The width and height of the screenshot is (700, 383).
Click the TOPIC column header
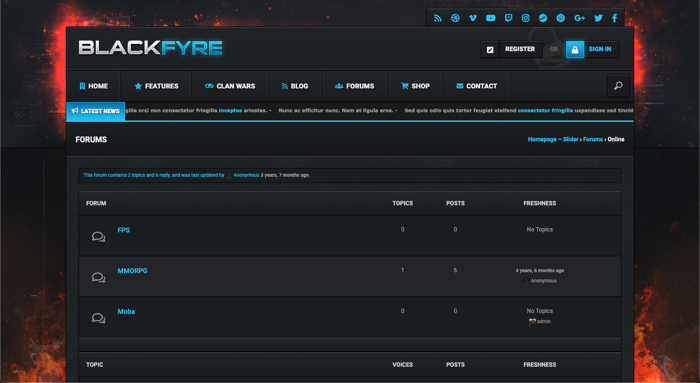pyautogui.click(x=95, y=365)
